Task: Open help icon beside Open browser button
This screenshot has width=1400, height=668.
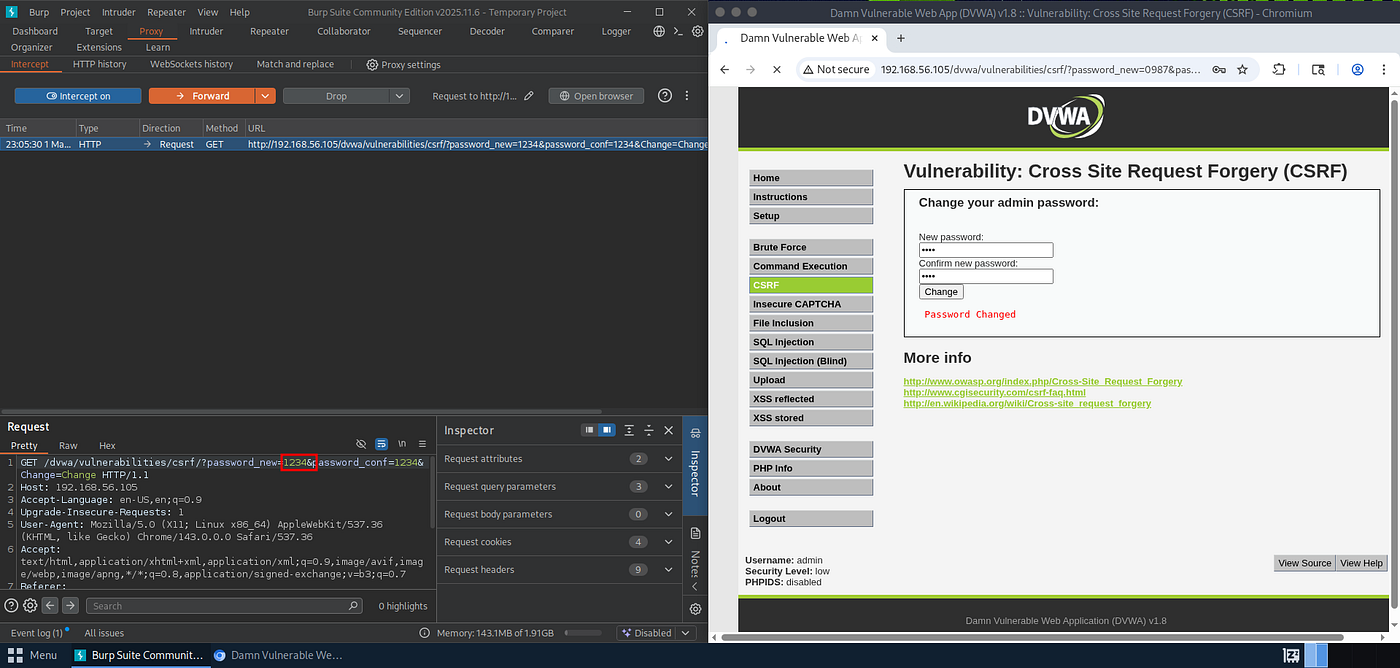Action: pos(665,96)
